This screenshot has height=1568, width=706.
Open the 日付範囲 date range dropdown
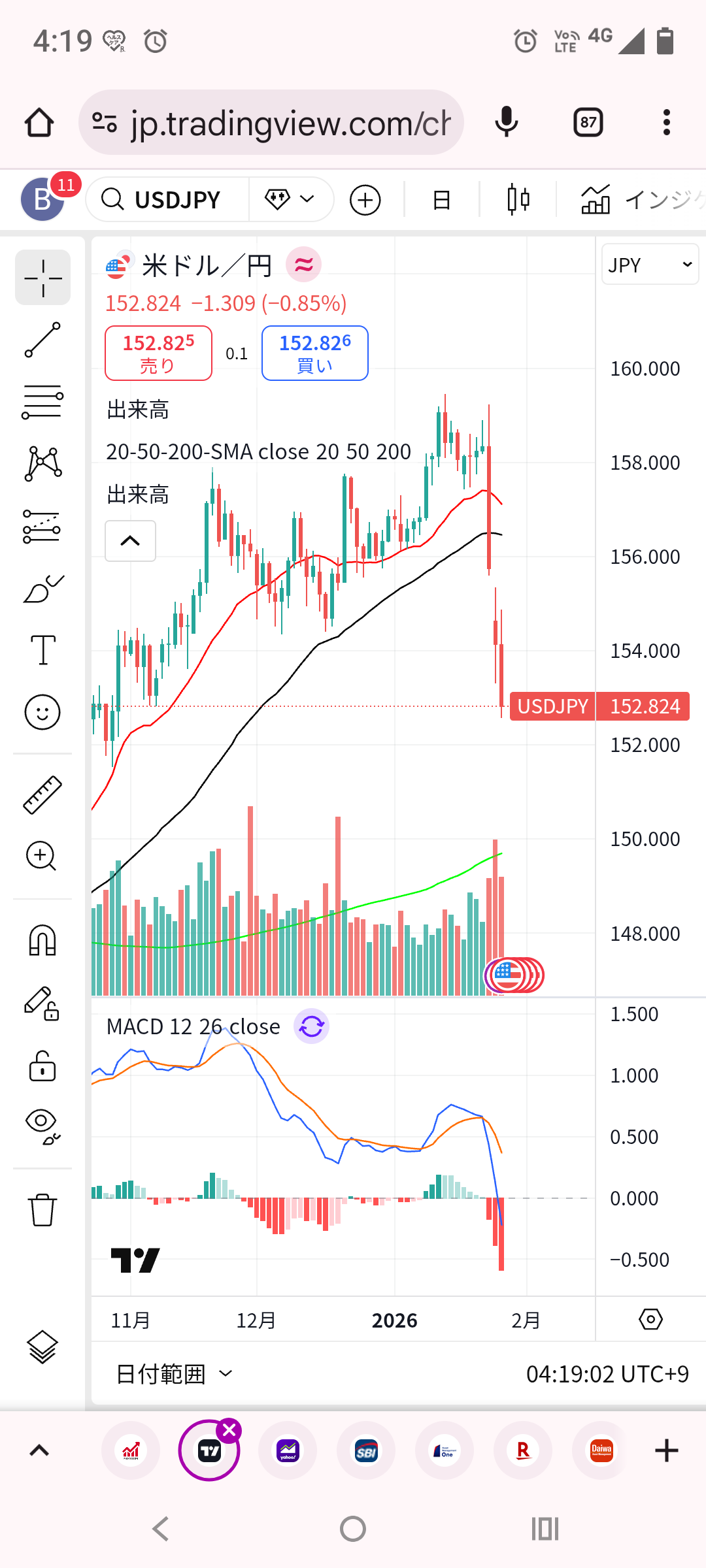tap(174, 1374)
